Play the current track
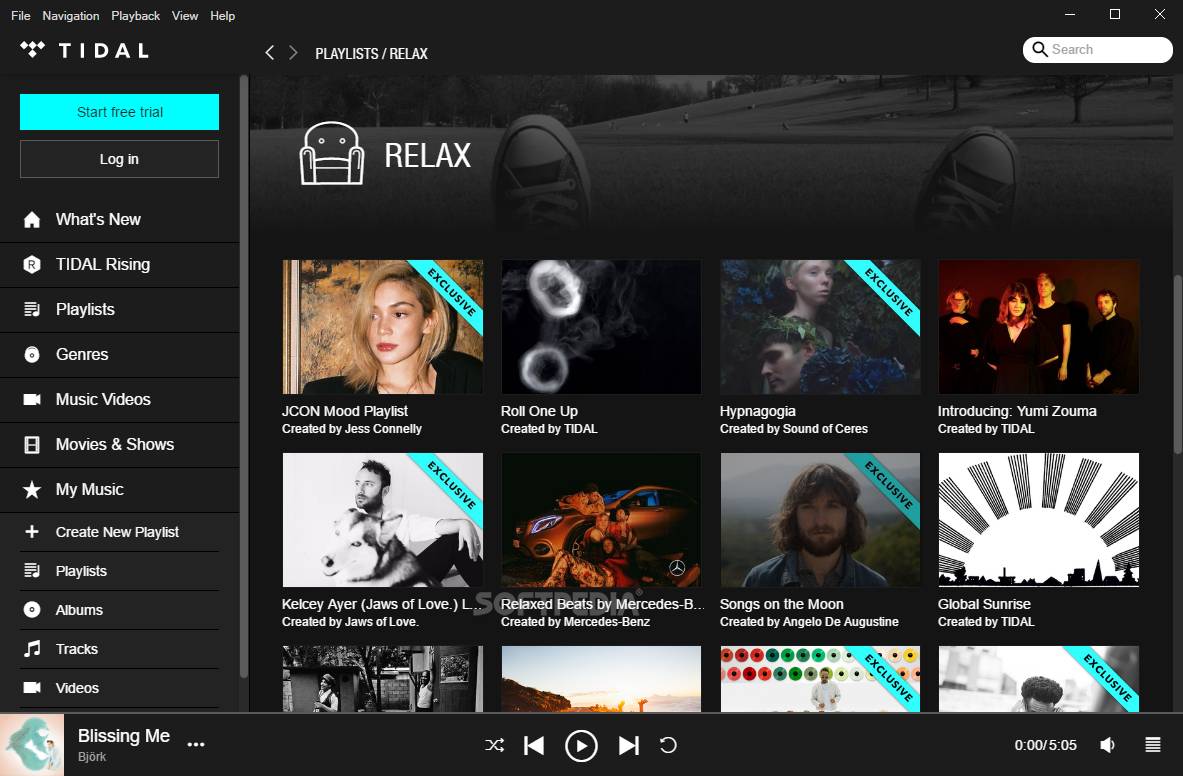 [581, 746]
